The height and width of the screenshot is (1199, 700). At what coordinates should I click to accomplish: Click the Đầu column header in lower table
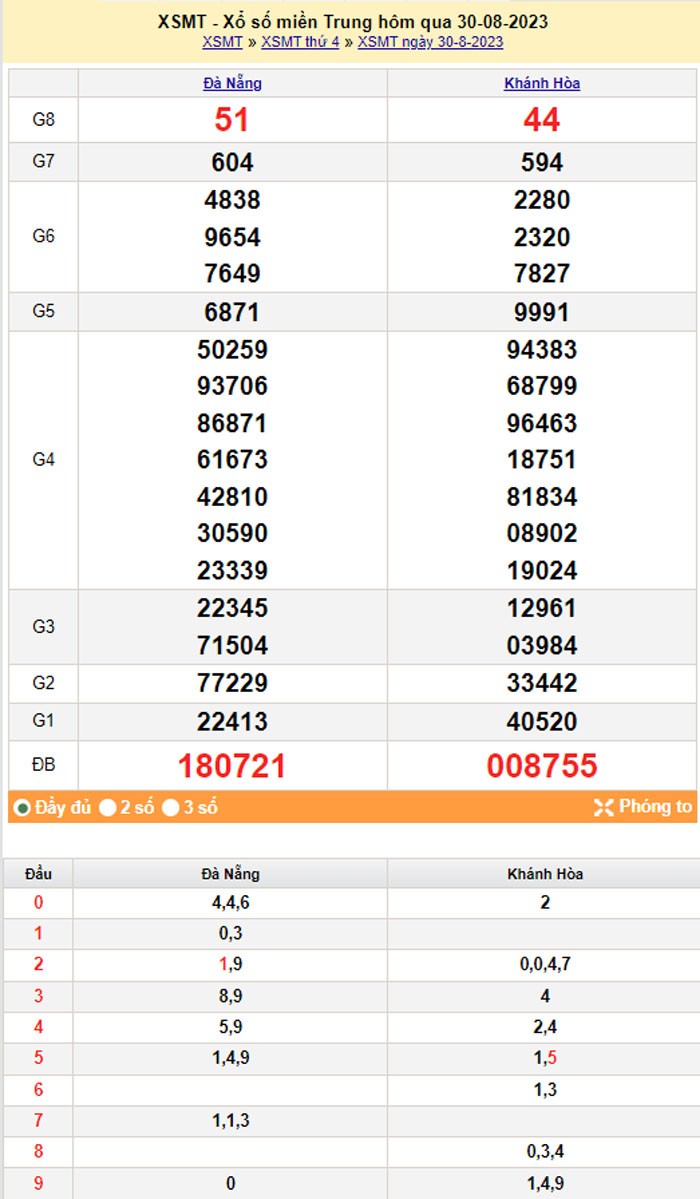(x=38, y=874)
